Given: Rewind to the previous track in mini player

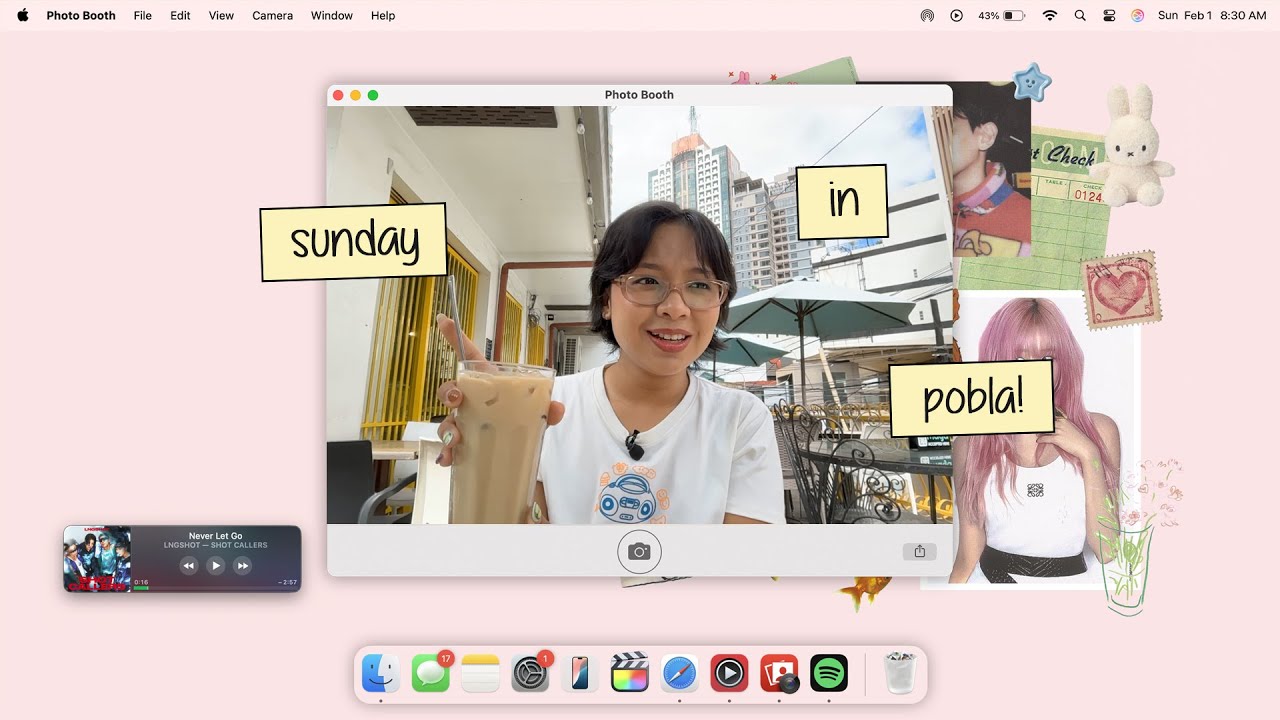Looking at the screenshot, I should (189, 565).
